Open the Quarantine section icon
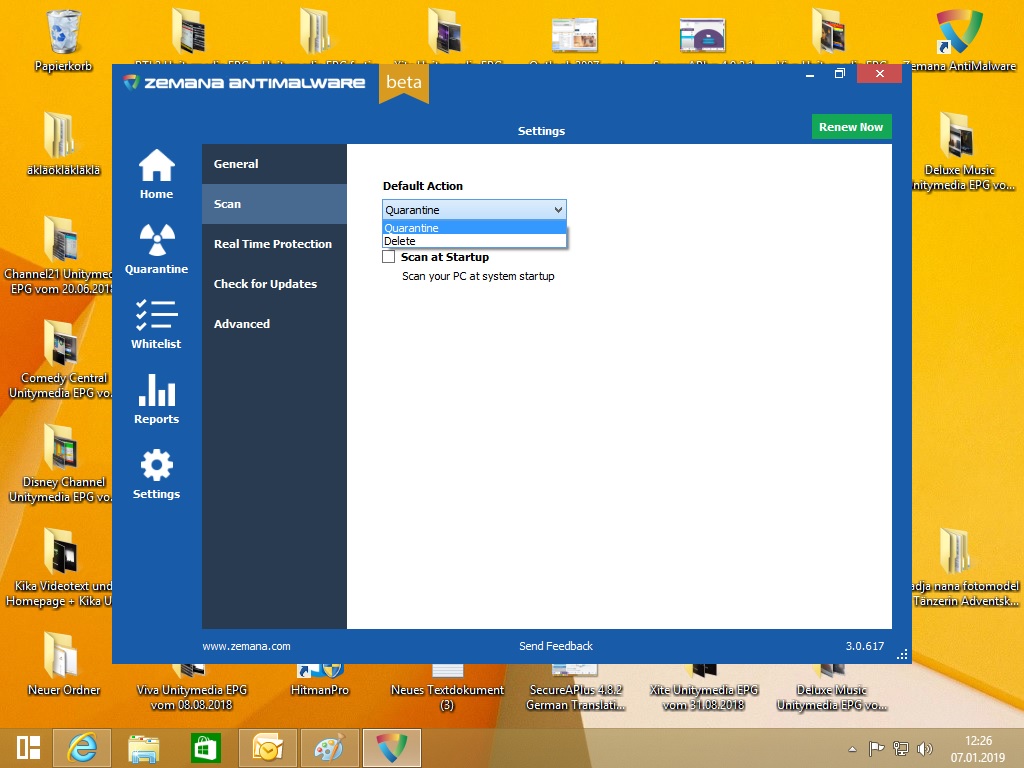The image size is (1024, 768). [156, 248]
